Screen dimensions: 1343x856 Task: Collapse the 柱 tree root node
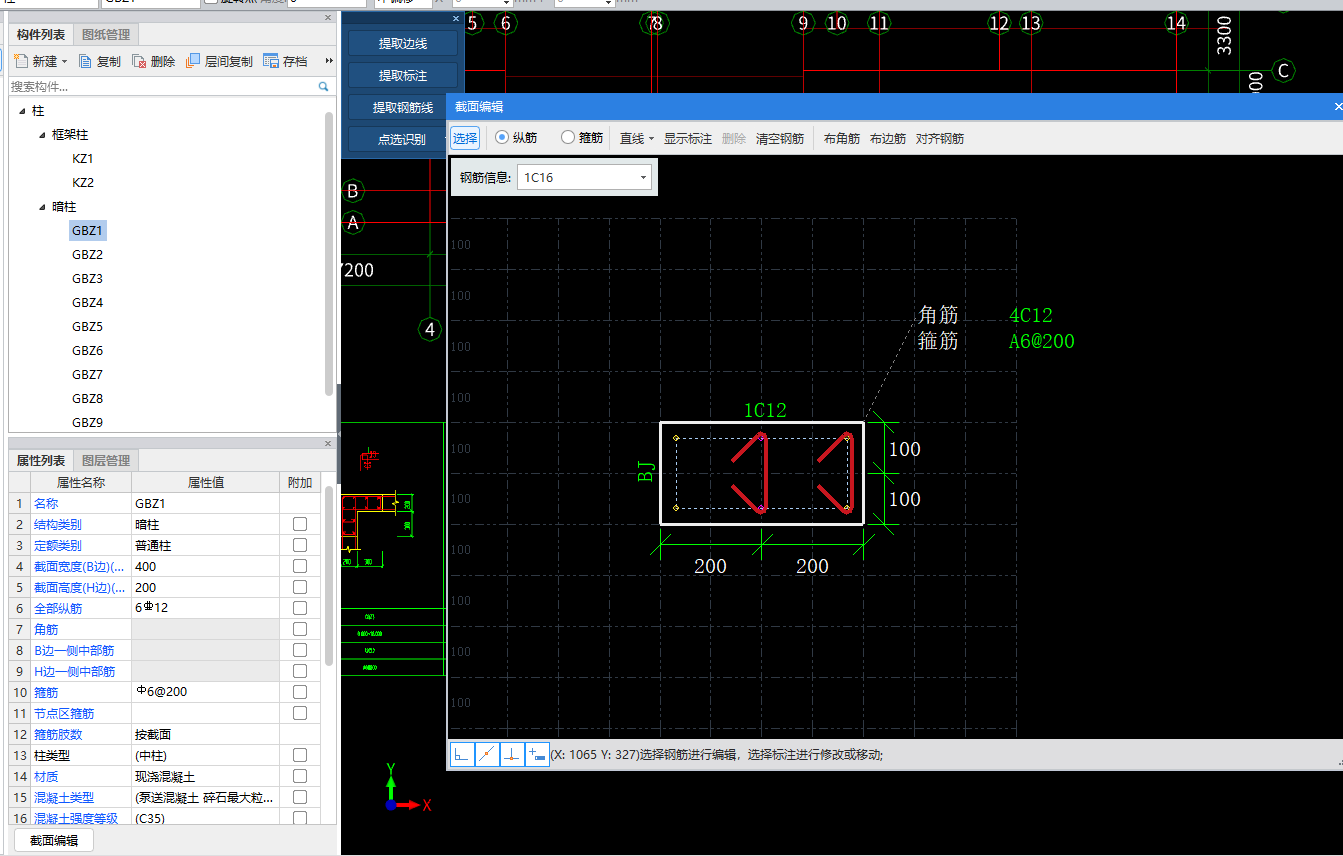click(22, 111)
